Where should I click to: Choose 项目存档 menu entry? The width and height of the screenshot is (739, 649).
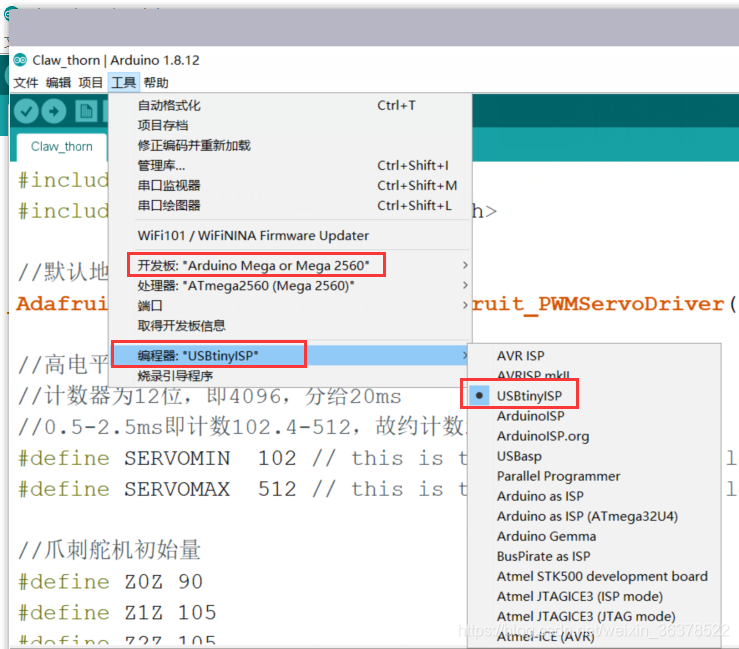click(290, 125)
